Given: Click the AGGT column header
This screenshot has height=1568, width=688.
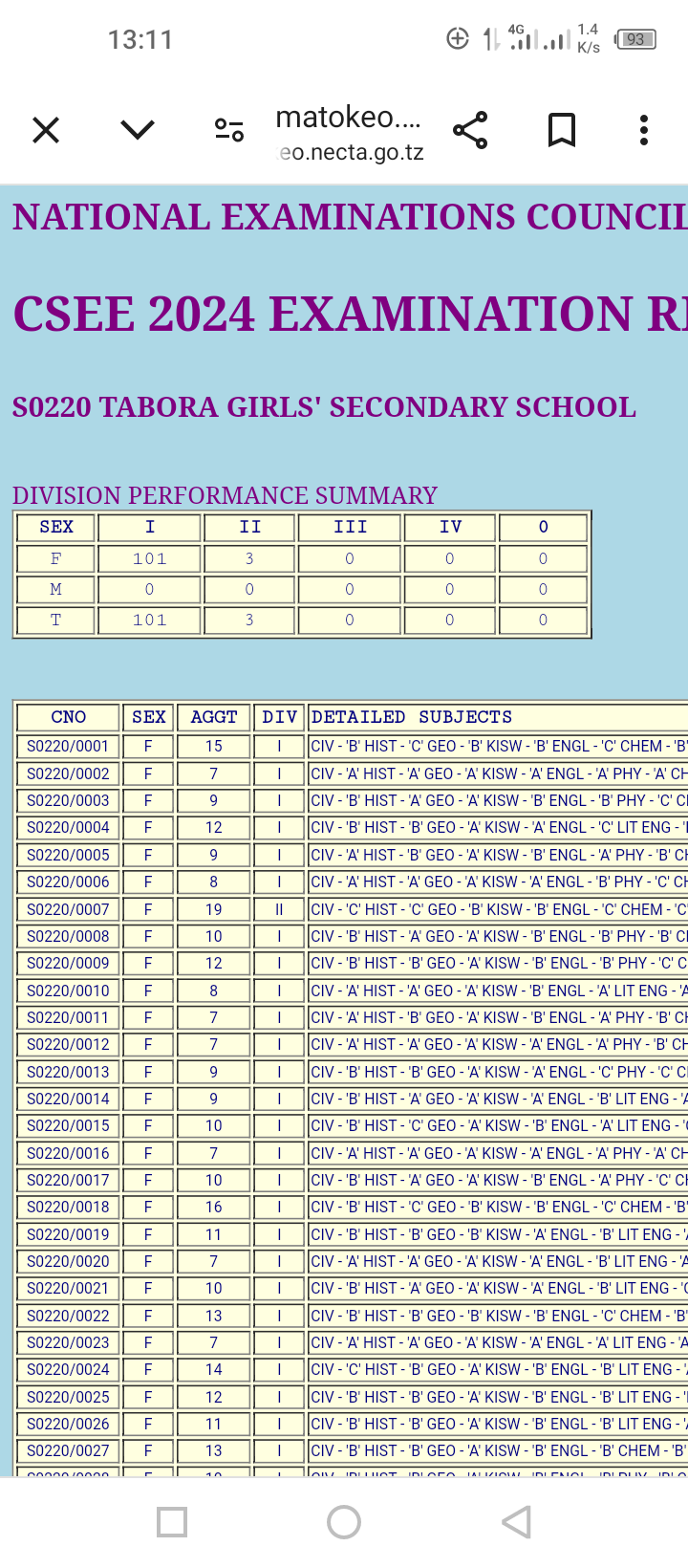Looking at the screenshot, I should 214,717.
